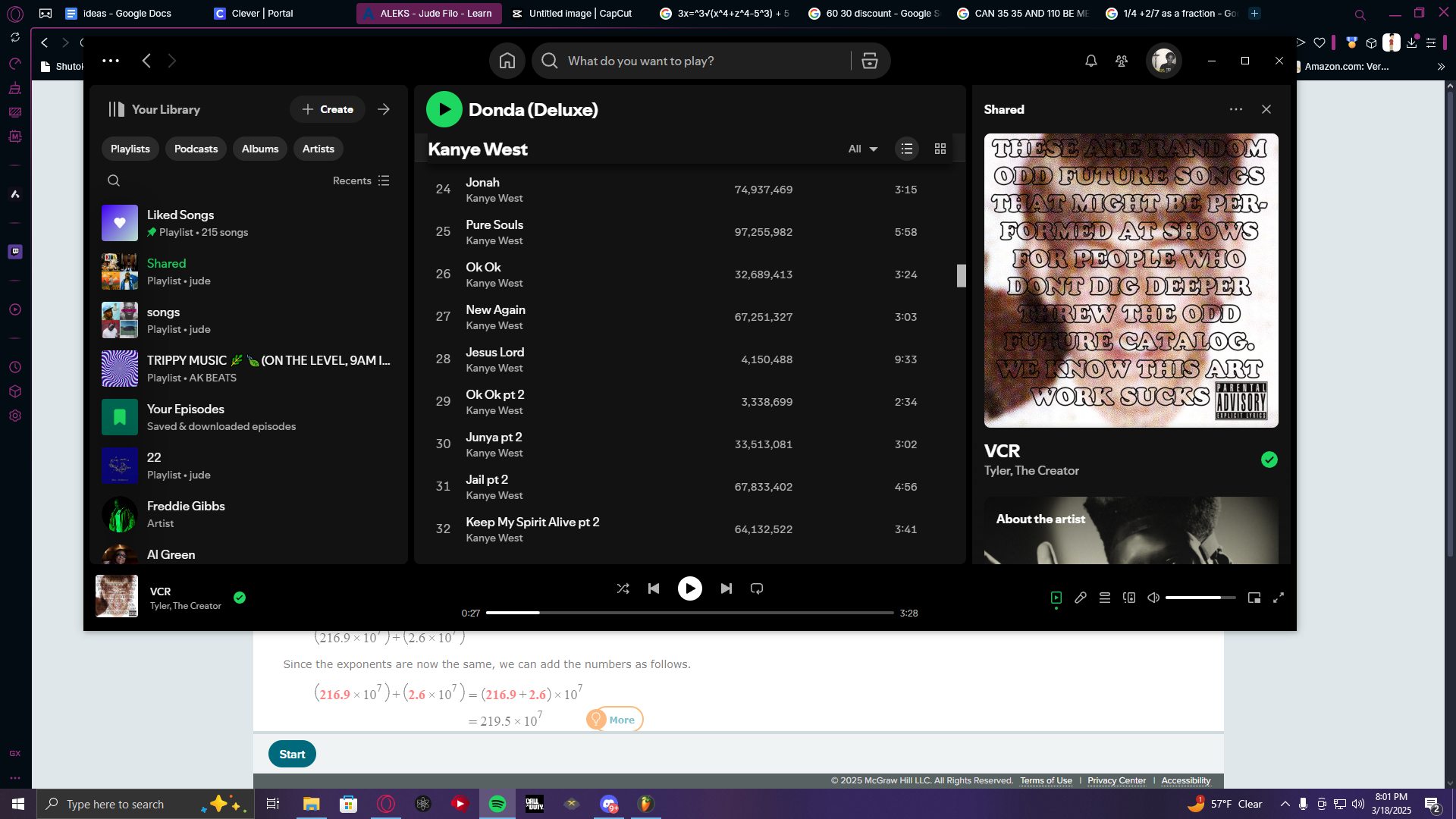Open Spotify from Windows taskbar

click(x=497, y=804)
